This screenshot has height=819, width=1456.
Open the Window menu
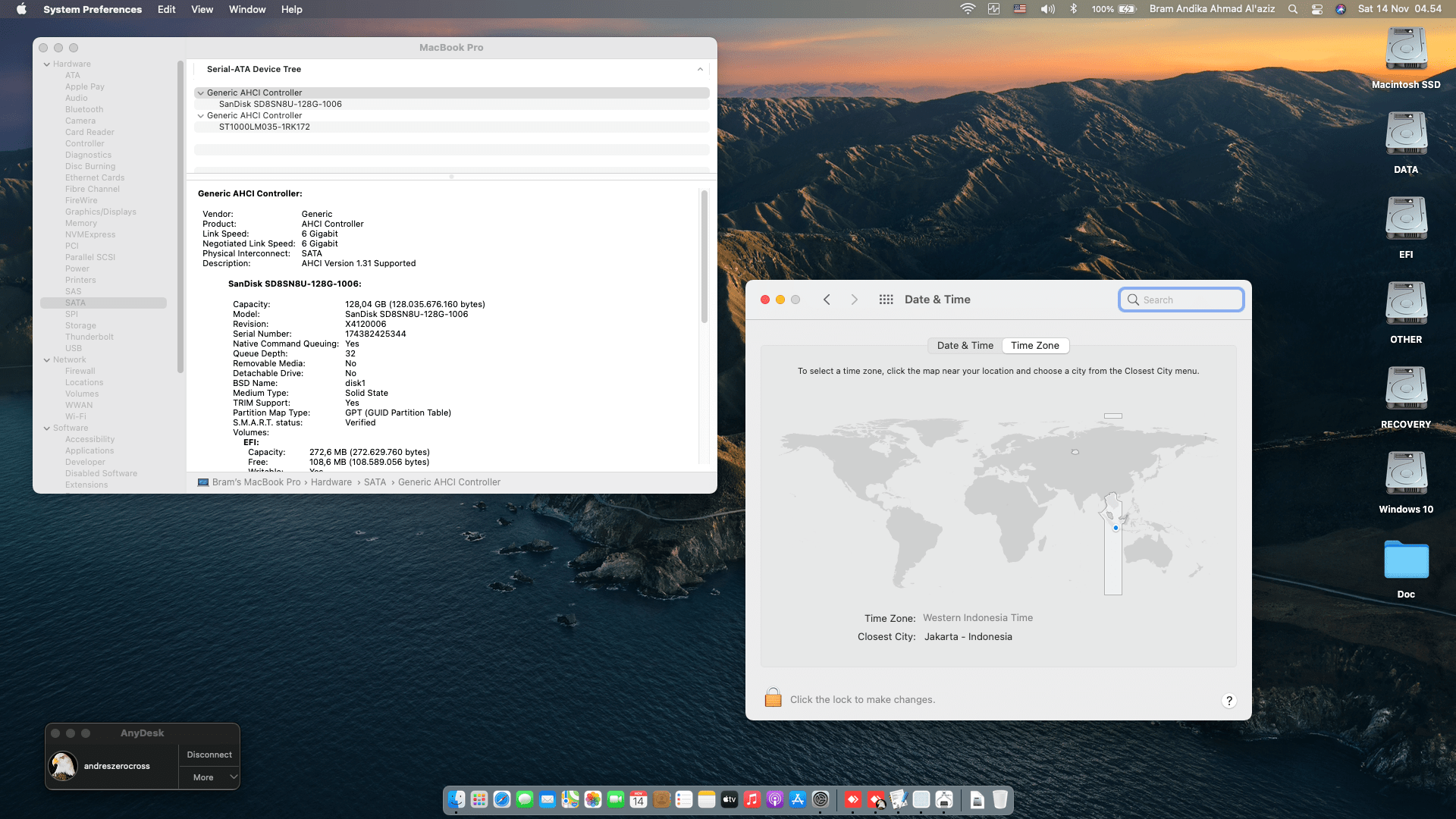point(247,9)
